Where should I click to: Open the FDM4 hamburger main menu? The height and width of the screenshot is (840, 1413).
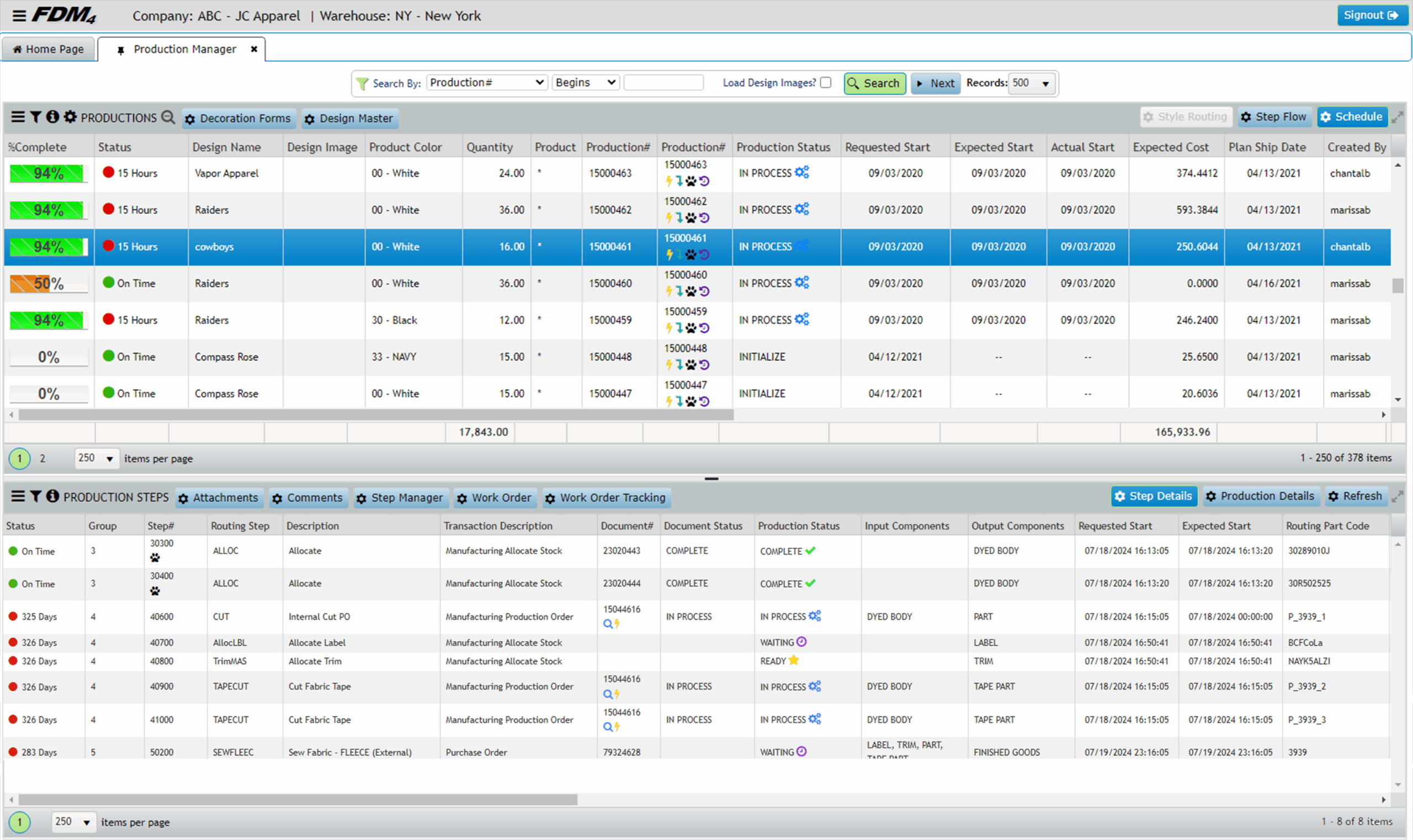[x=19, y=15]
